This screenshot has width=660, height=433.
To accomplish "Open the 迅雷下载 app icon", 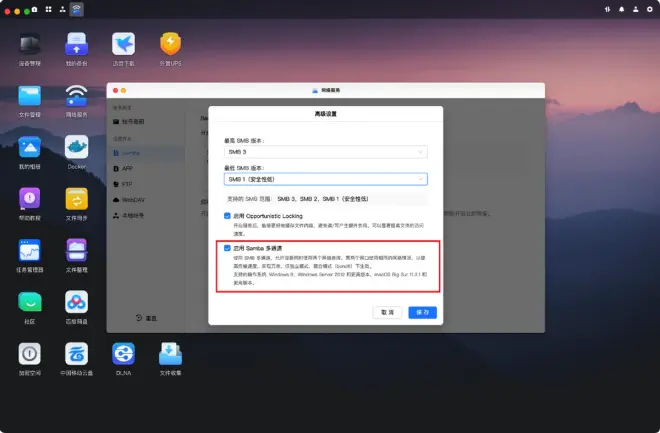I will (x=123, y=46).
